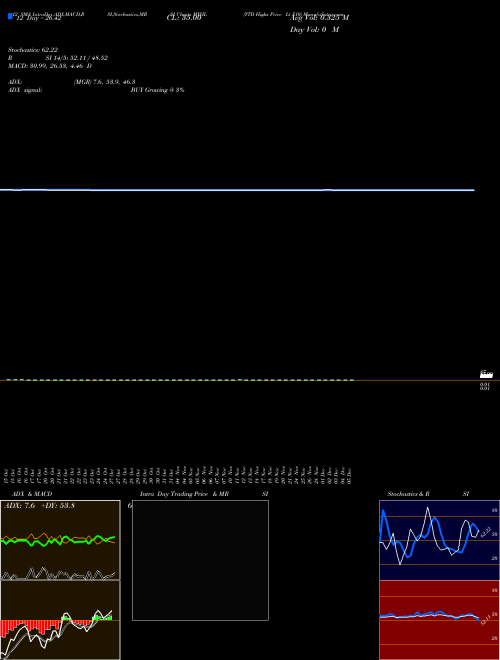500x660 pixels.
Task: Click the "ADX: 7.6 +DY: 53.8" header
Action: point(39,505)
